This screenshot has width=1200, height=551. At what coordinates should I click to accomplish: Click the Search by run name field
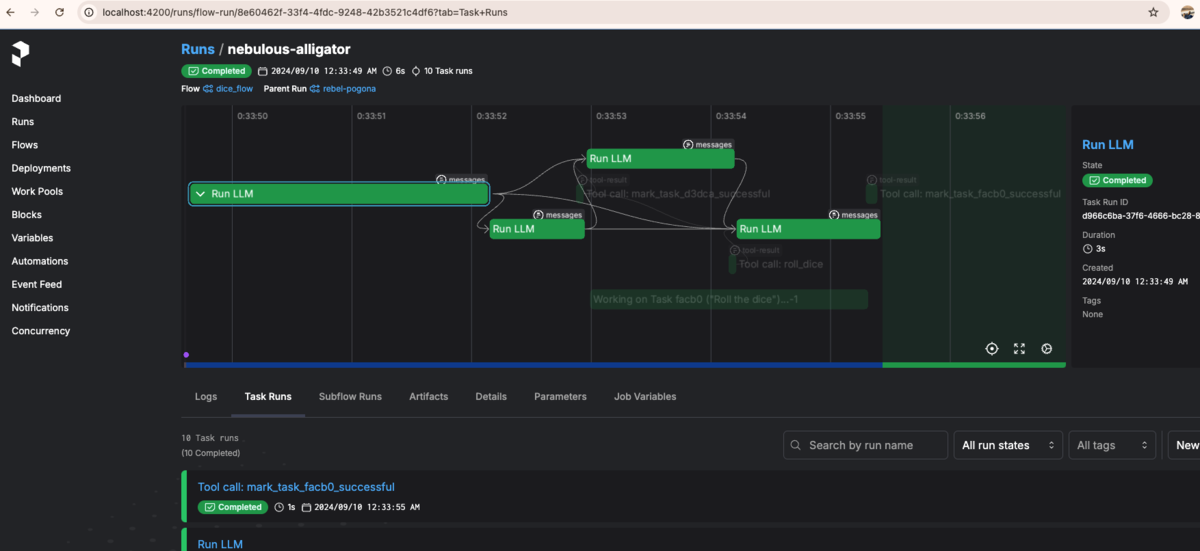pyautogui.click(x=865, y=445)
